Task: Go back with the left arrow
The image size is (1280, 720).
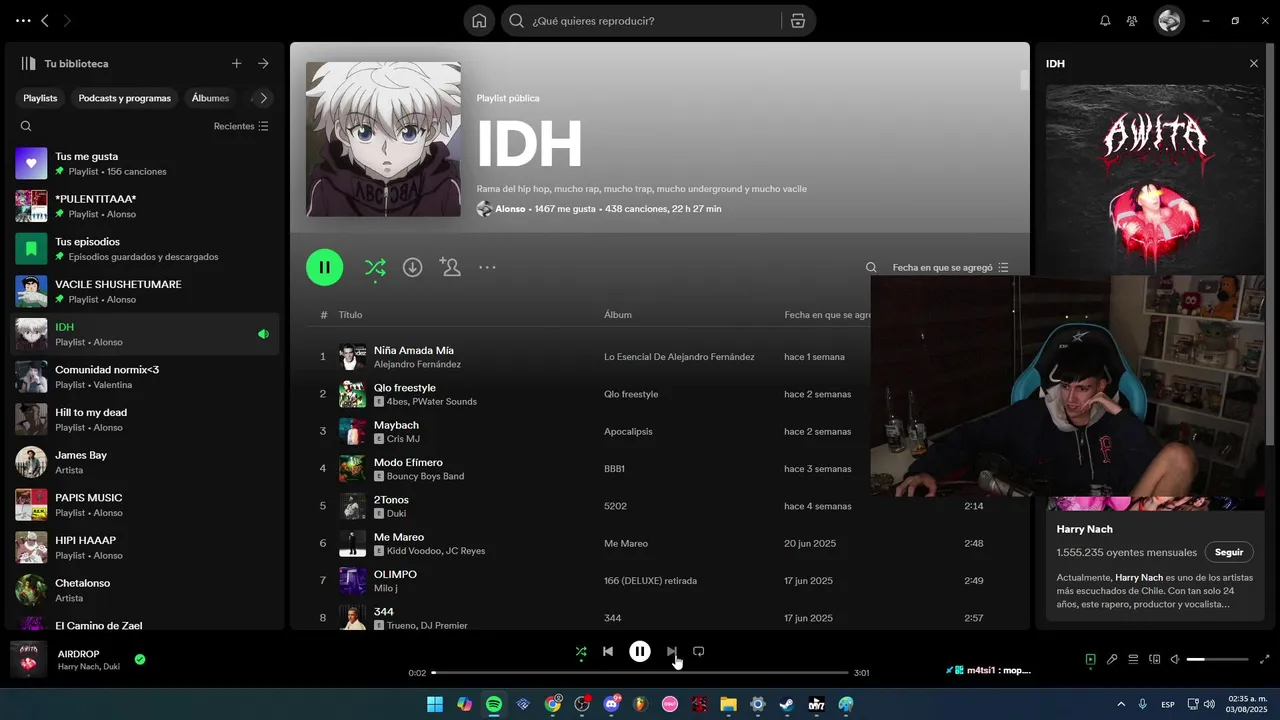Action: tap(45, 21)
